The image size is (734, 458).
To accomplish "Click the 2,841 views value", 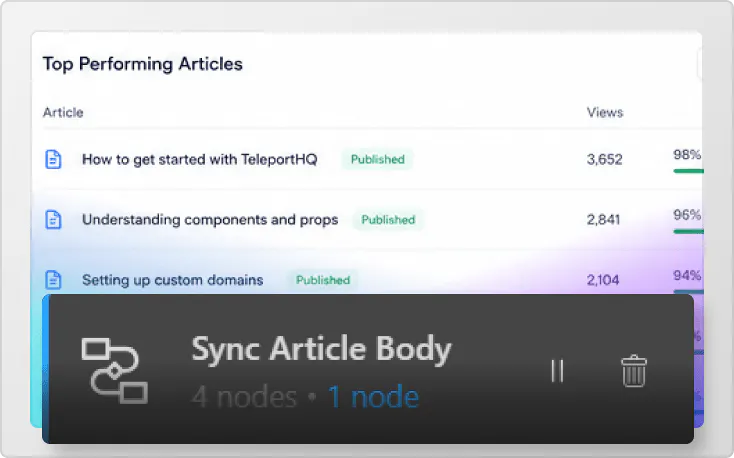I will point(603,220).
